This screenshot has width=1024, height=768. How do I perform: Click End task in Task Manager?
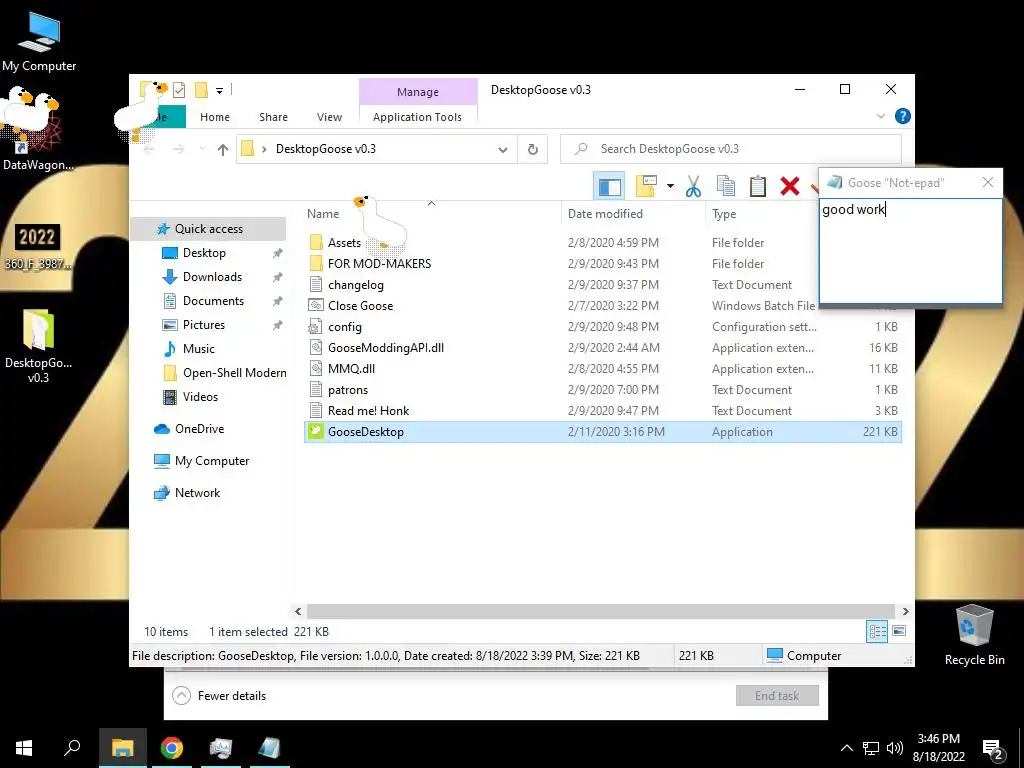(x=777, y=696)
